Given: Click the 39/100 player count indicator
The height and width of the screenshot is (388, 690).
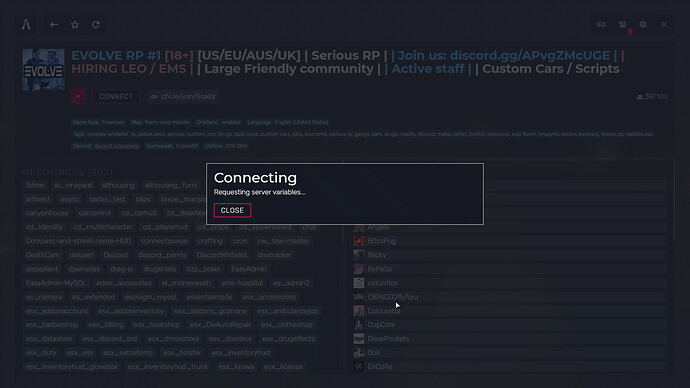Looking at the screenshot, I should tap(652, 97).
